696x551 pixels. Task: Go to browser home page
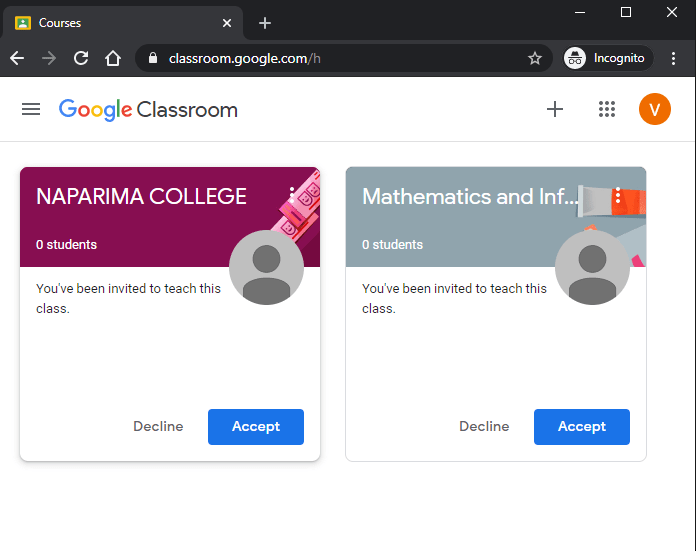pos(113,58)
